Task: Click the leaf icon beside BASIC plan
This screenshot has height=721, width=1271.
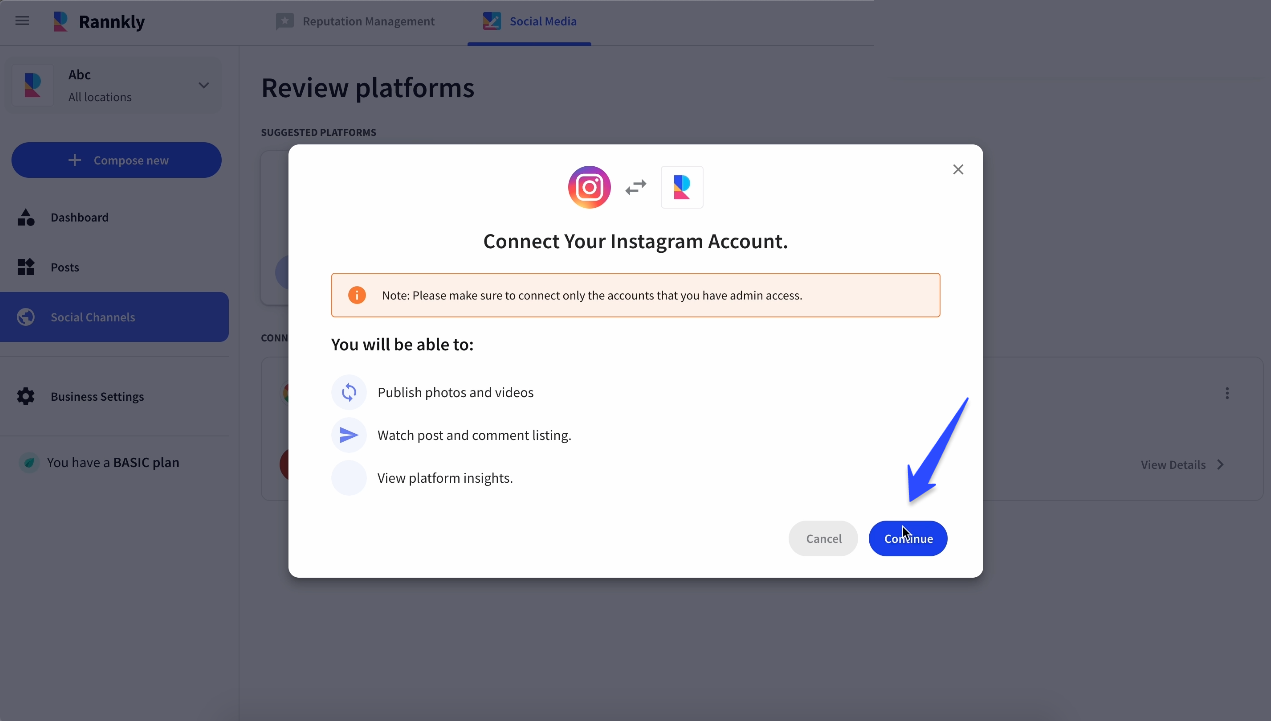Action: click(x=29, y=462)
